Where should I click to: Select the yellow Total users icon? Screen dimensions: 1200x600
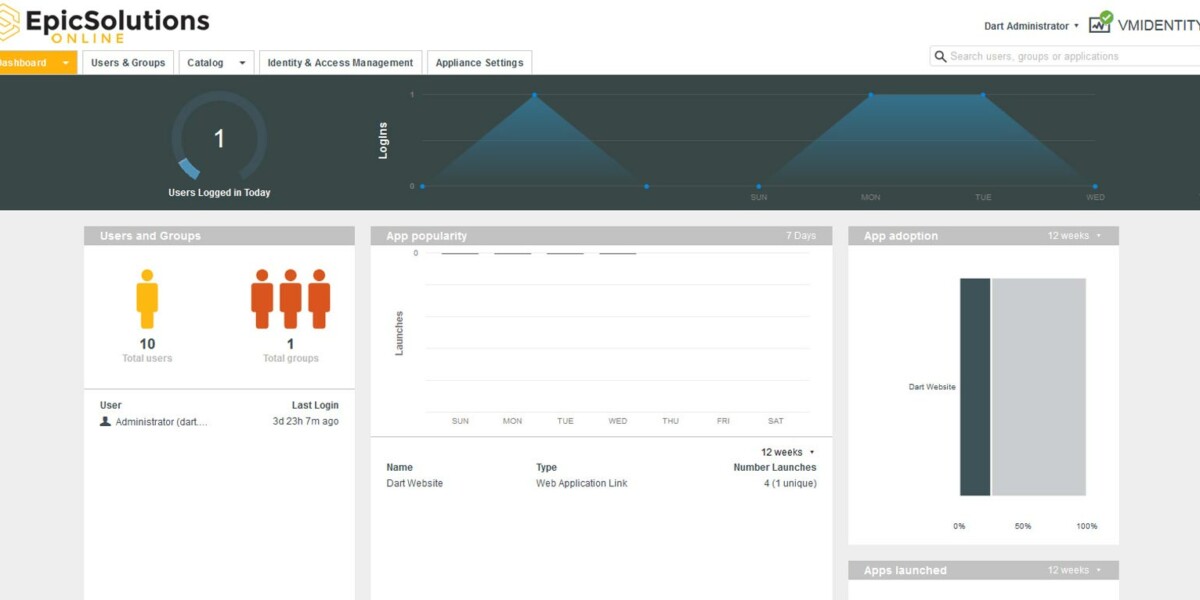click(147, 298)
